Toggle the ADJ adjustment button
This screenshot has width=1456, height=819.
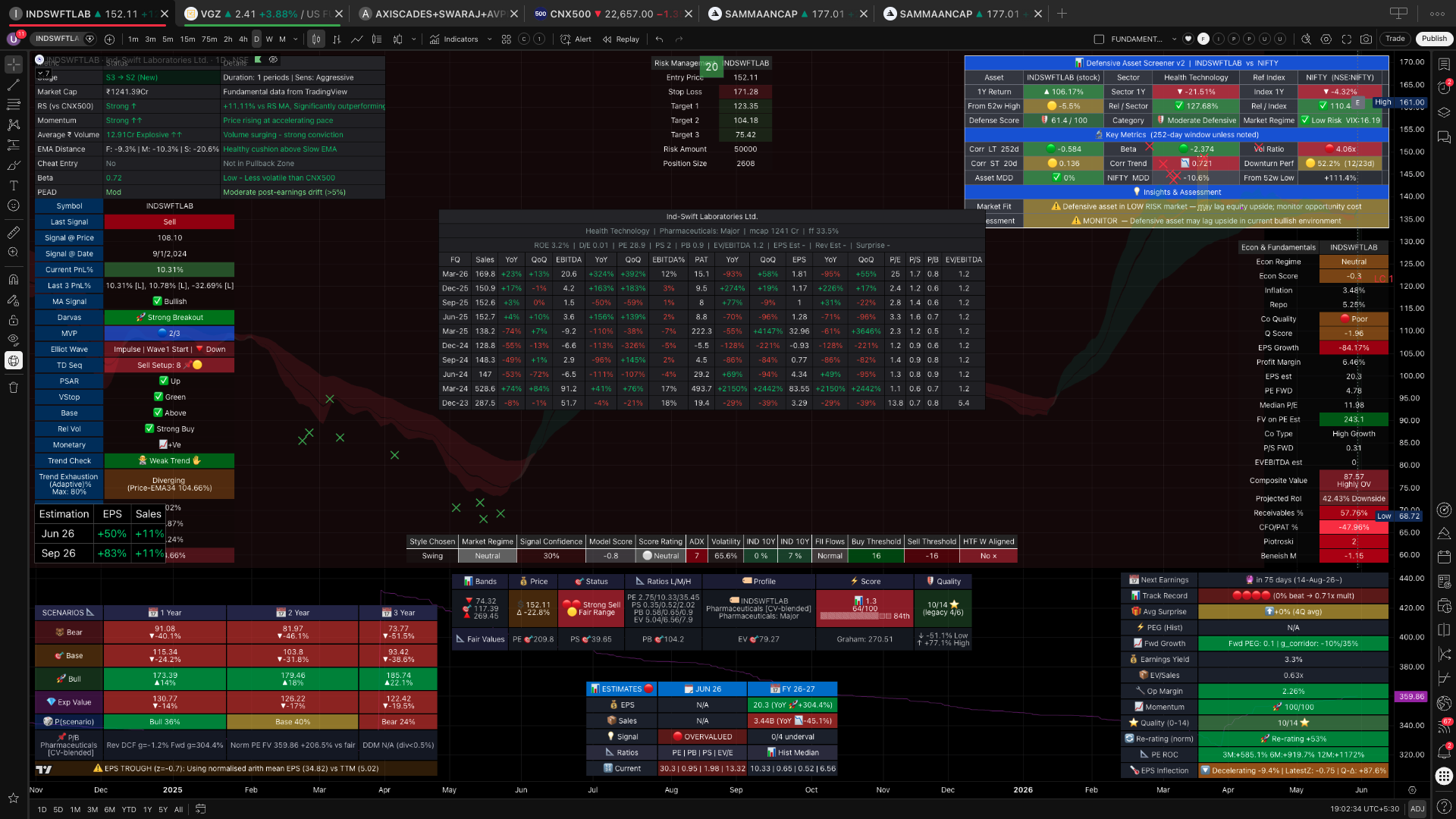point(1417,809)
